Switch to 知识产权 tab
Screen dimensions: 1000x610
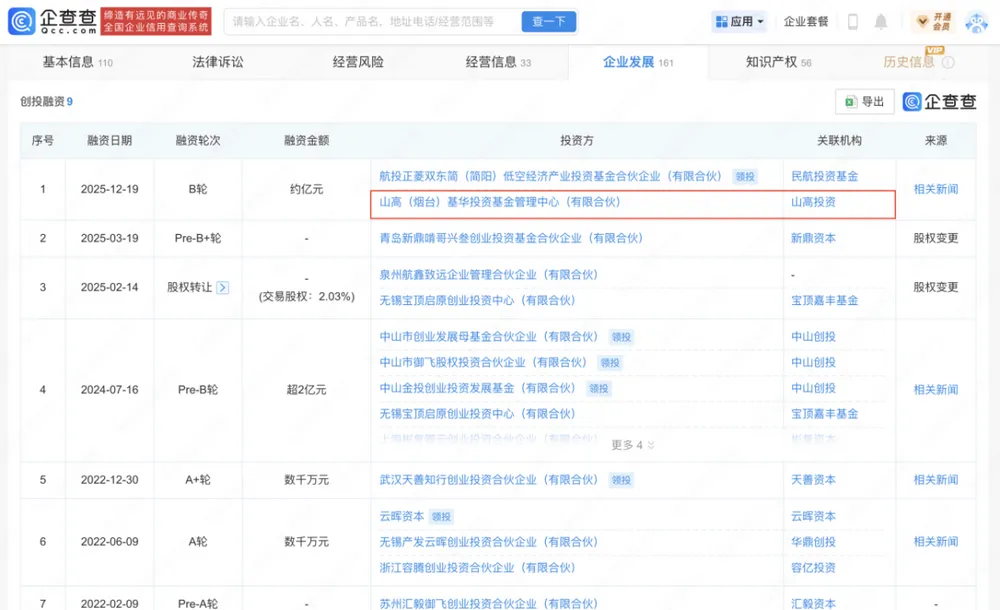(779, 62)
